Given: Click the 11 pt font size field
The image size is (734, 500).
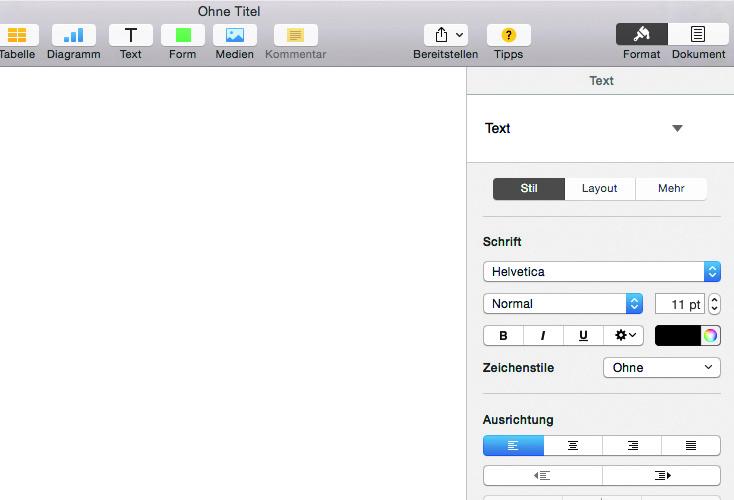Looking at the screenshot, I should [680, 304].
